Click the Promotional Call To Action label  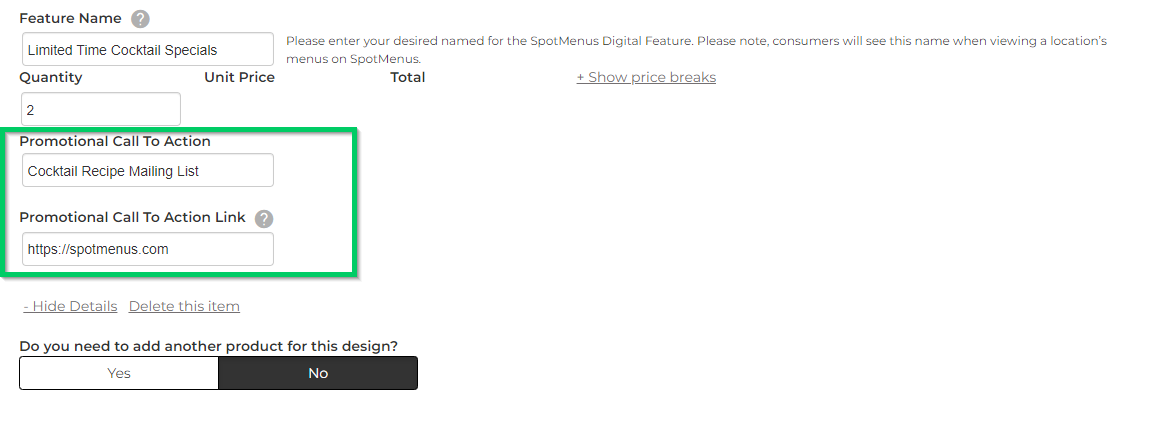[115, 141]
